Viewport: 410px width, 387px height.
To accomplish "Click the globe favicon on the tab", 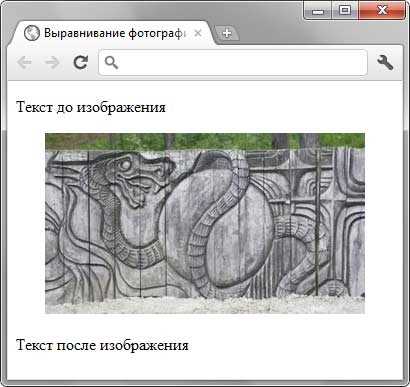I will coord(32,33).
